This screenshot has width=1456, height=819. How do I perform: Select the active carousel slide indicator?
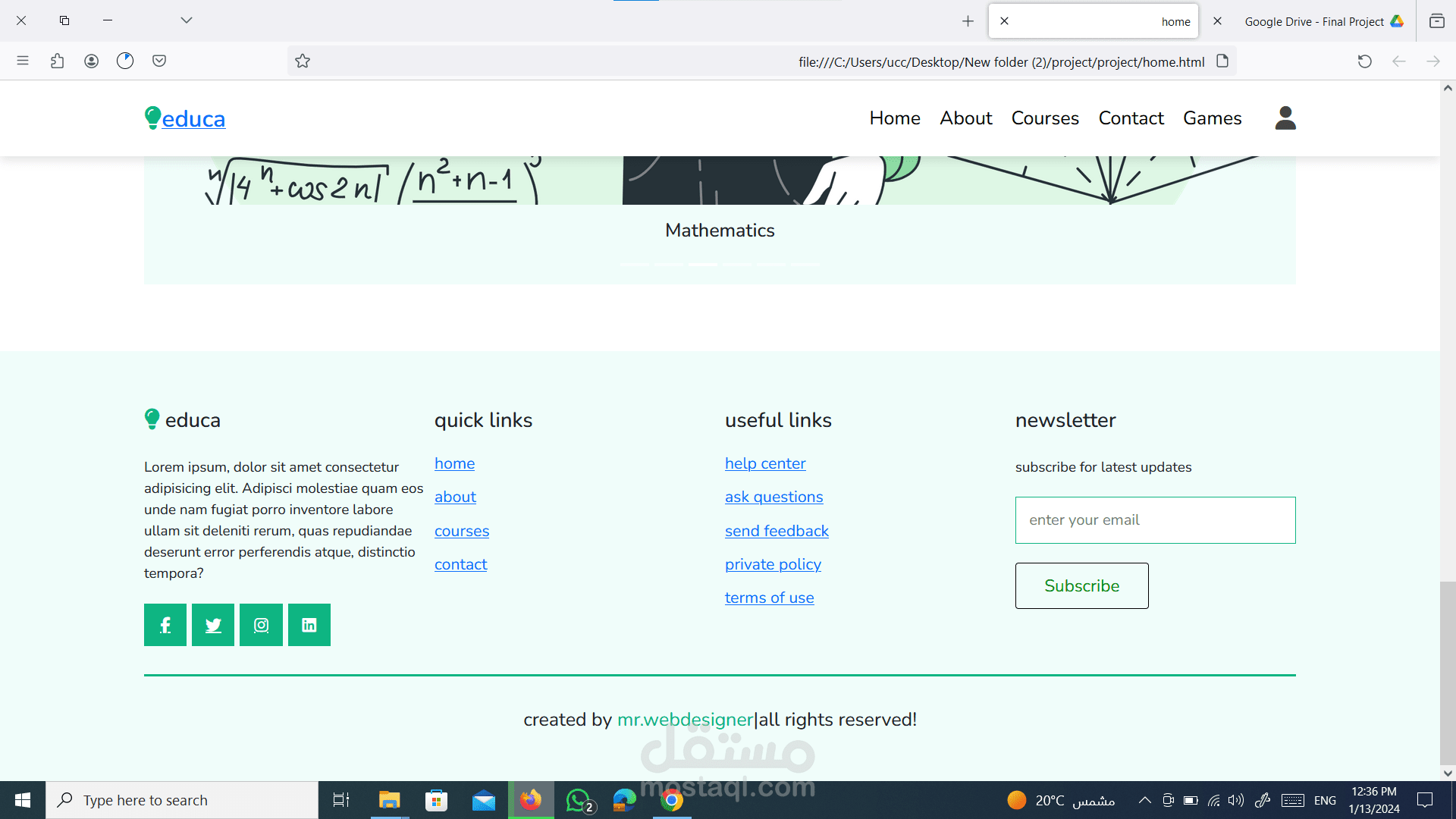[703, 264]
